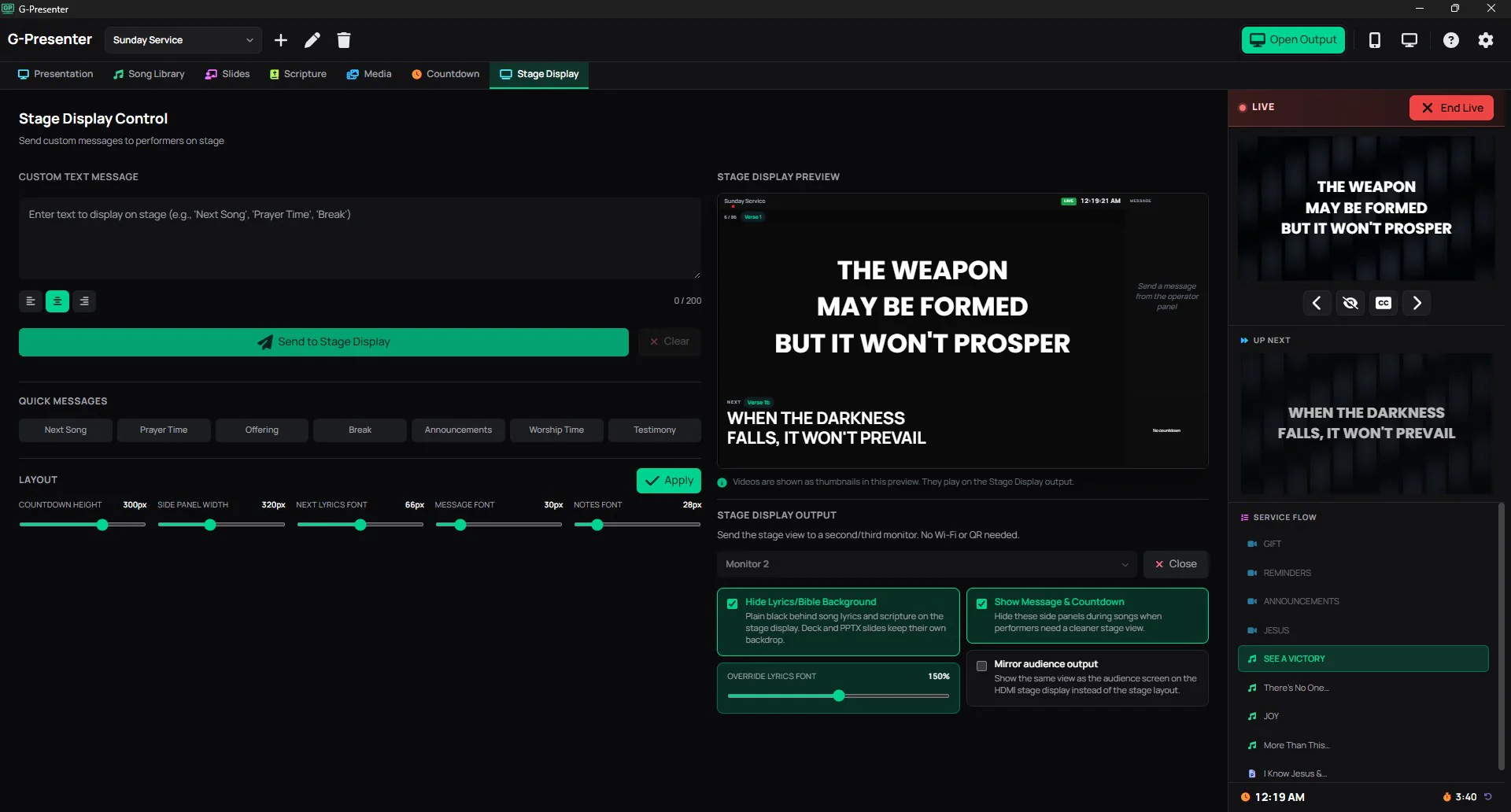Go to the Media tab

(x=369, y=74)
